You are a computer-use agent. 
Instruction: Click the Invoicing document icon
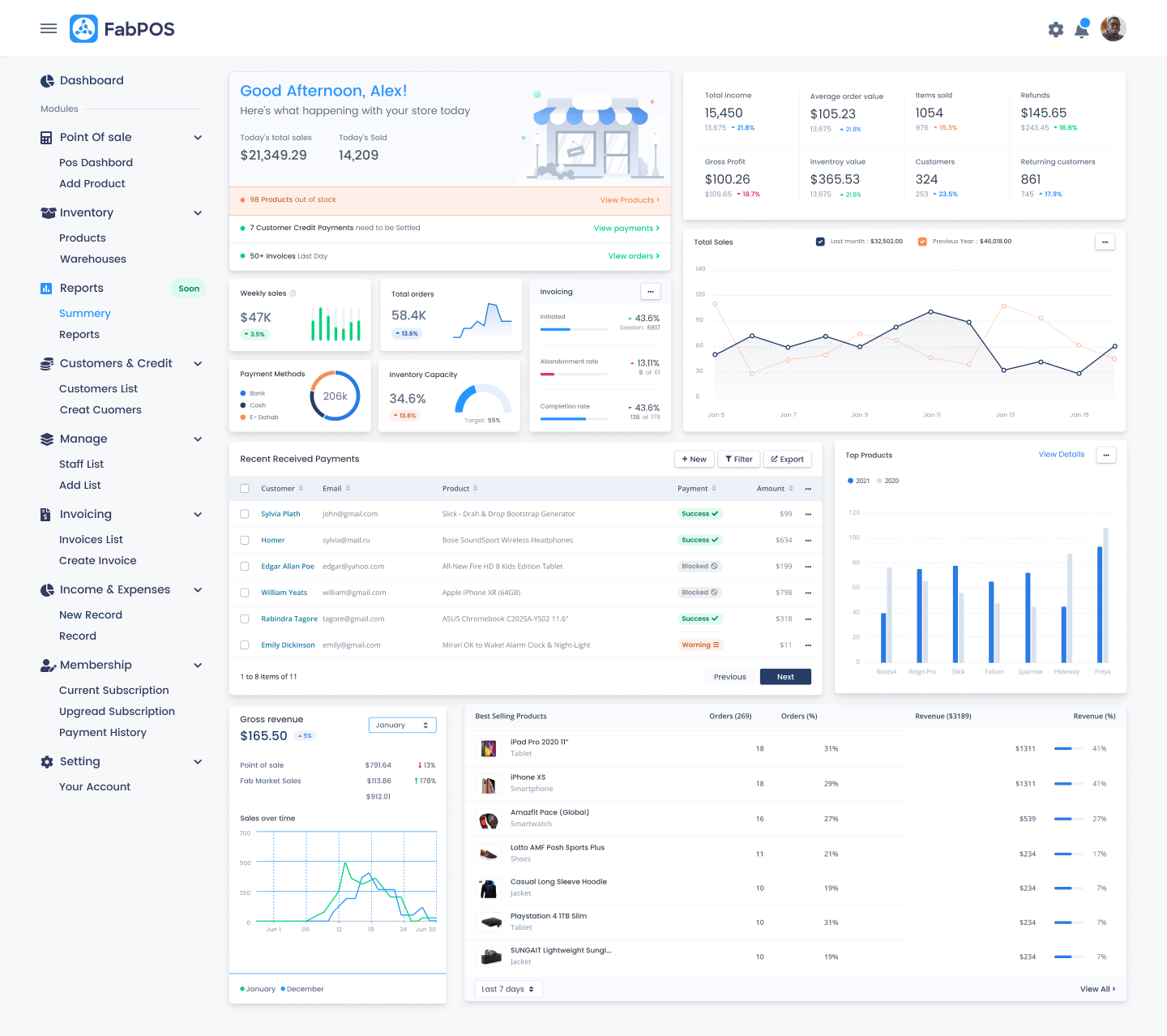click(45, 514)
